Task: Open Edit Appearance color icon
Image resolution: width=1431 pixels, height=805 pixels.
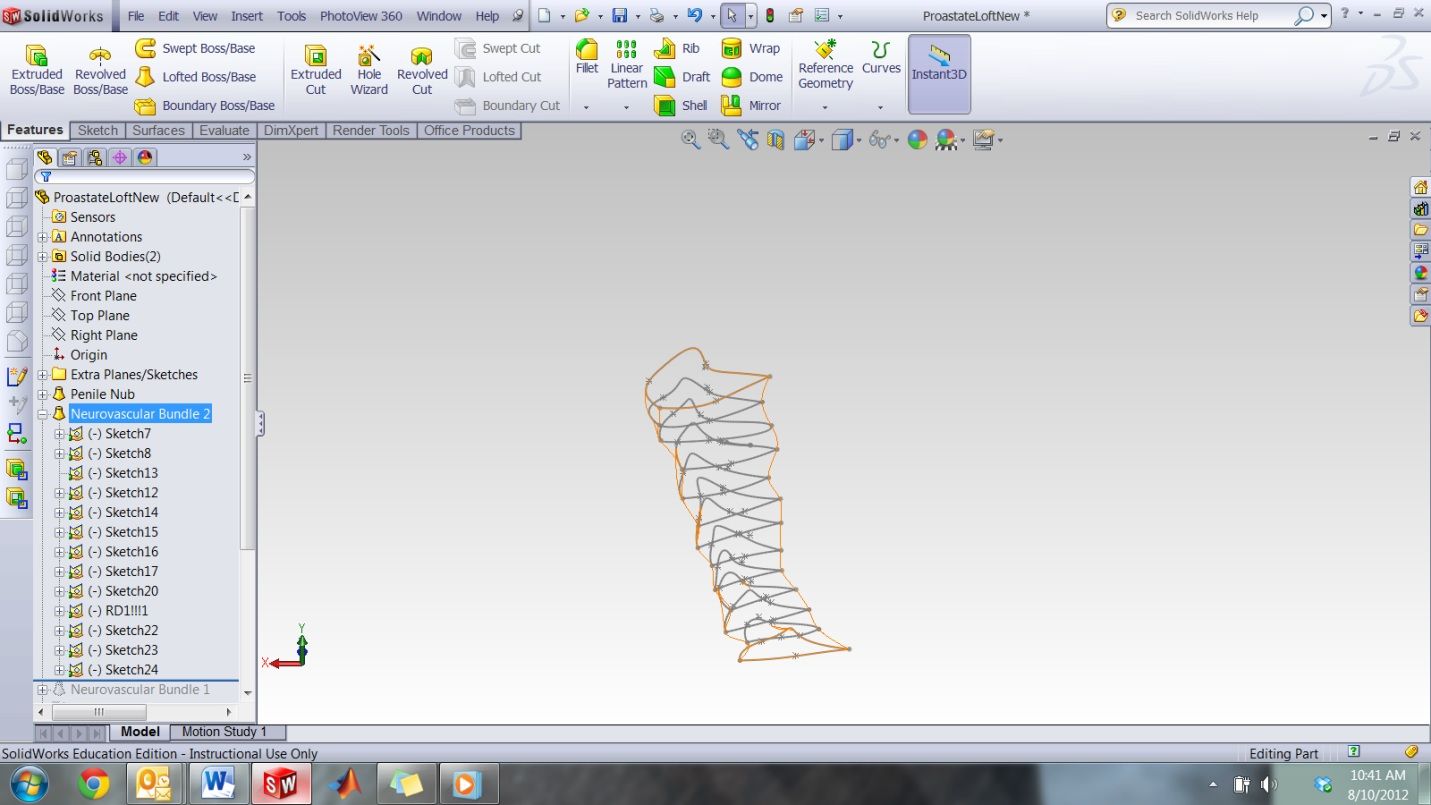Action: coord(917,140)
